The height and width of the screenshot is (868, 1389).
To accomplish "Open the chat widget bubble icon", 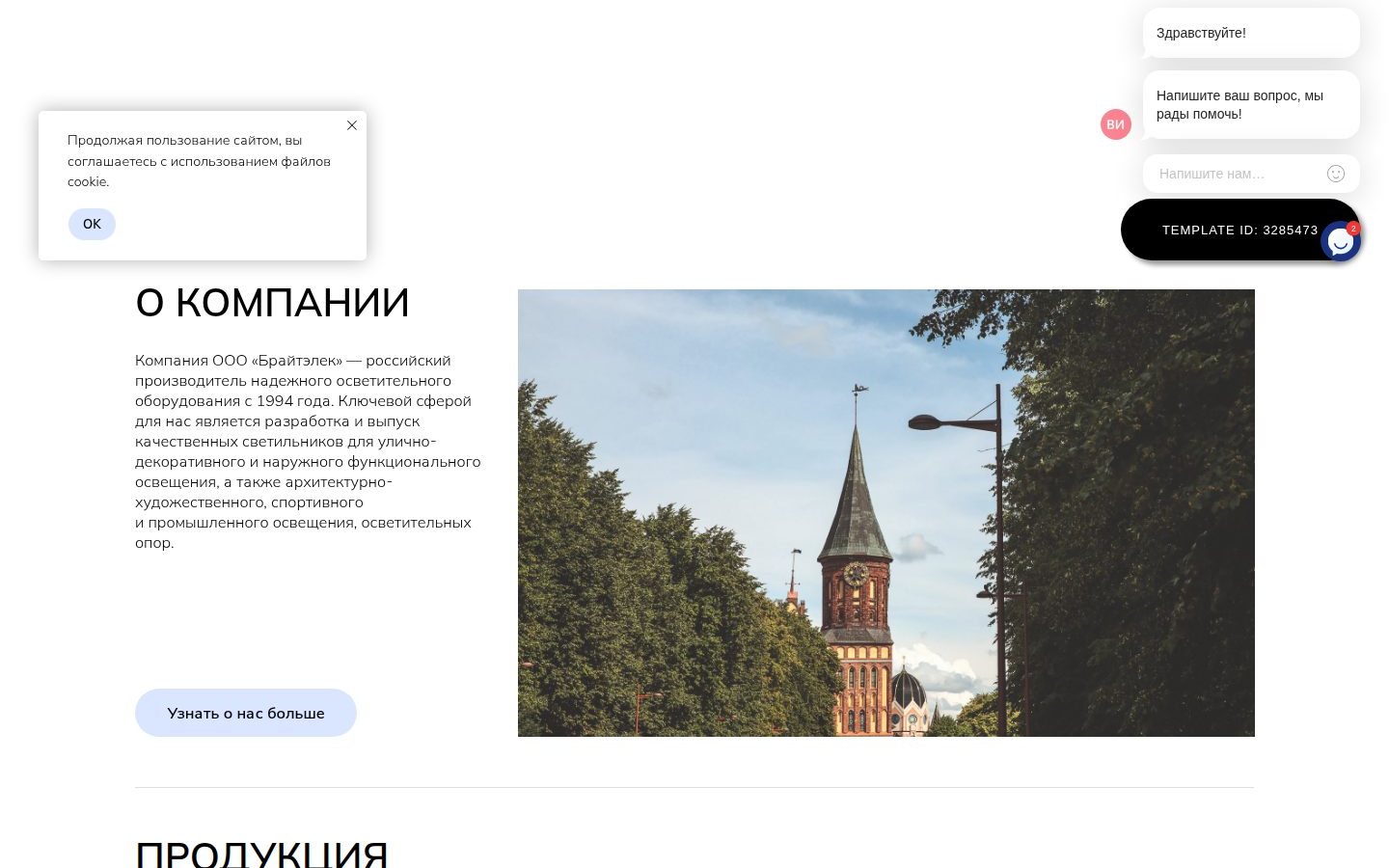I will coord(1341,241).
